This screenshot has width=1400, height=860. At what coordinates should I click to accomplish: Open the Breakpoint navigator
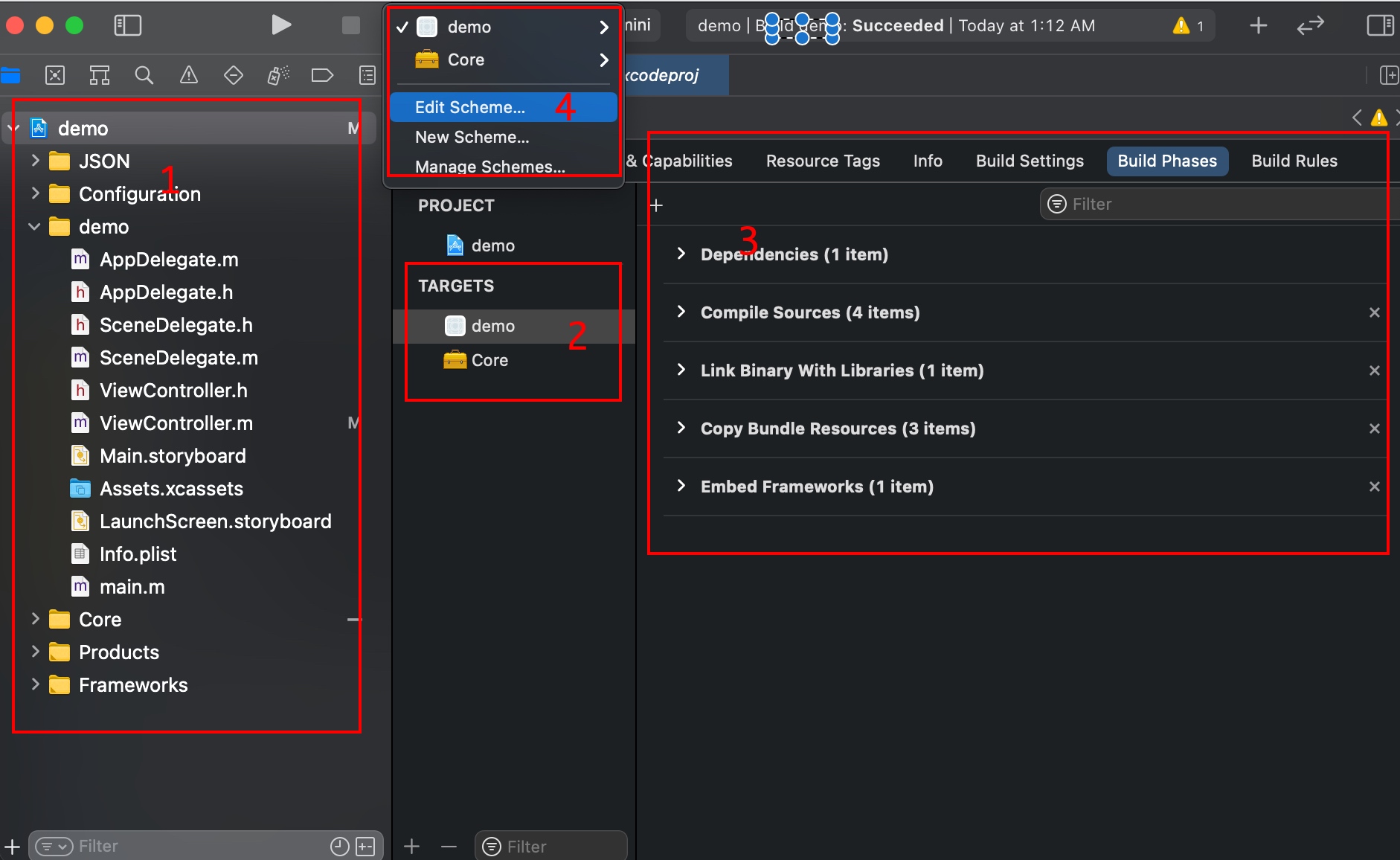322,75
